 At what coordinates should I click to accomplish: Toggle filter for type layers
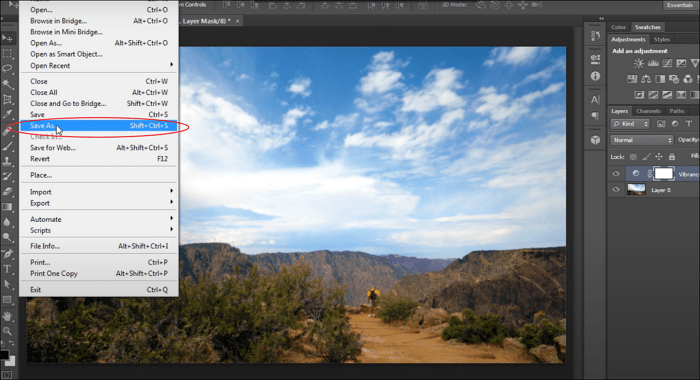689,124
